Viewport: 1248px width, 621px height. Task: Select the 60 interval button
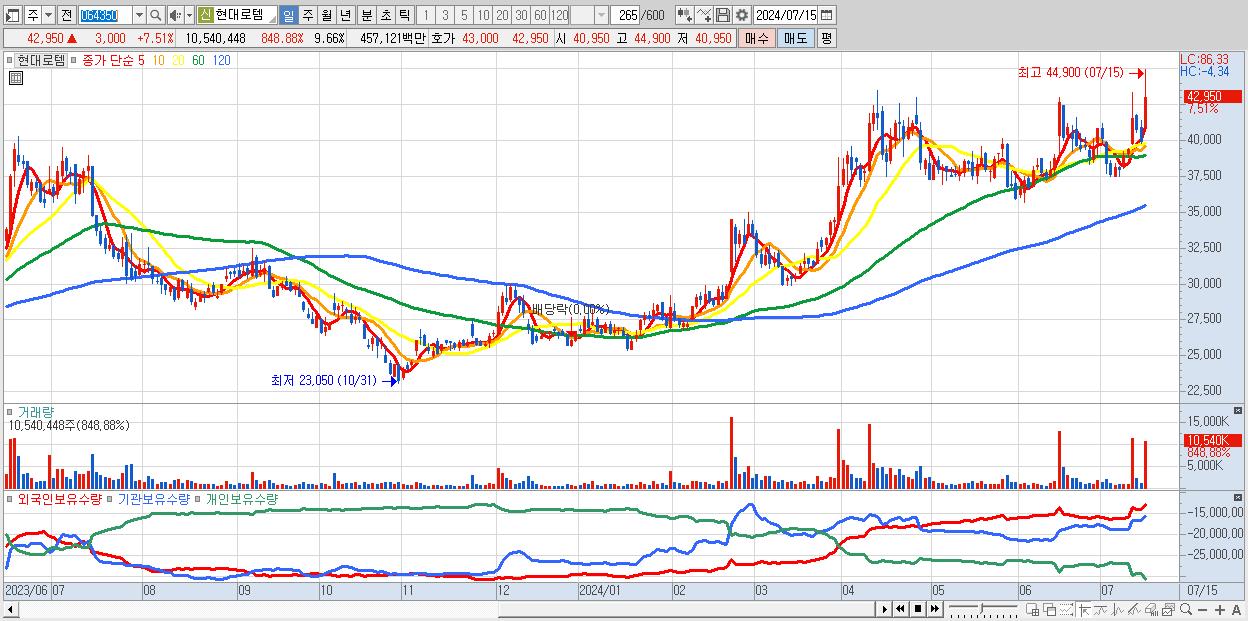tap(540, 15)
